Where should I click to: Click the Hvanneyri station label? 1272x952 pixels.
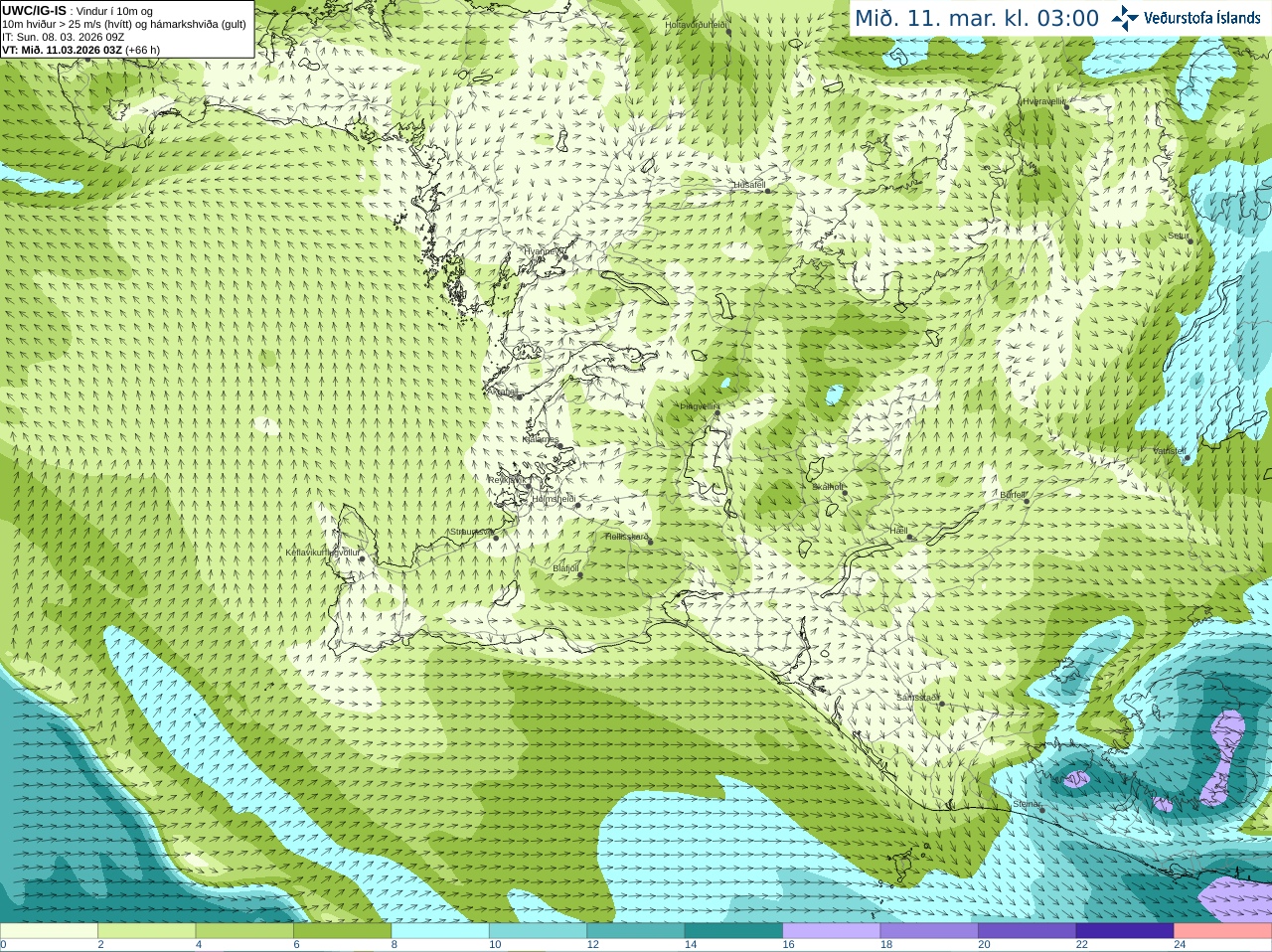[543, 251]
